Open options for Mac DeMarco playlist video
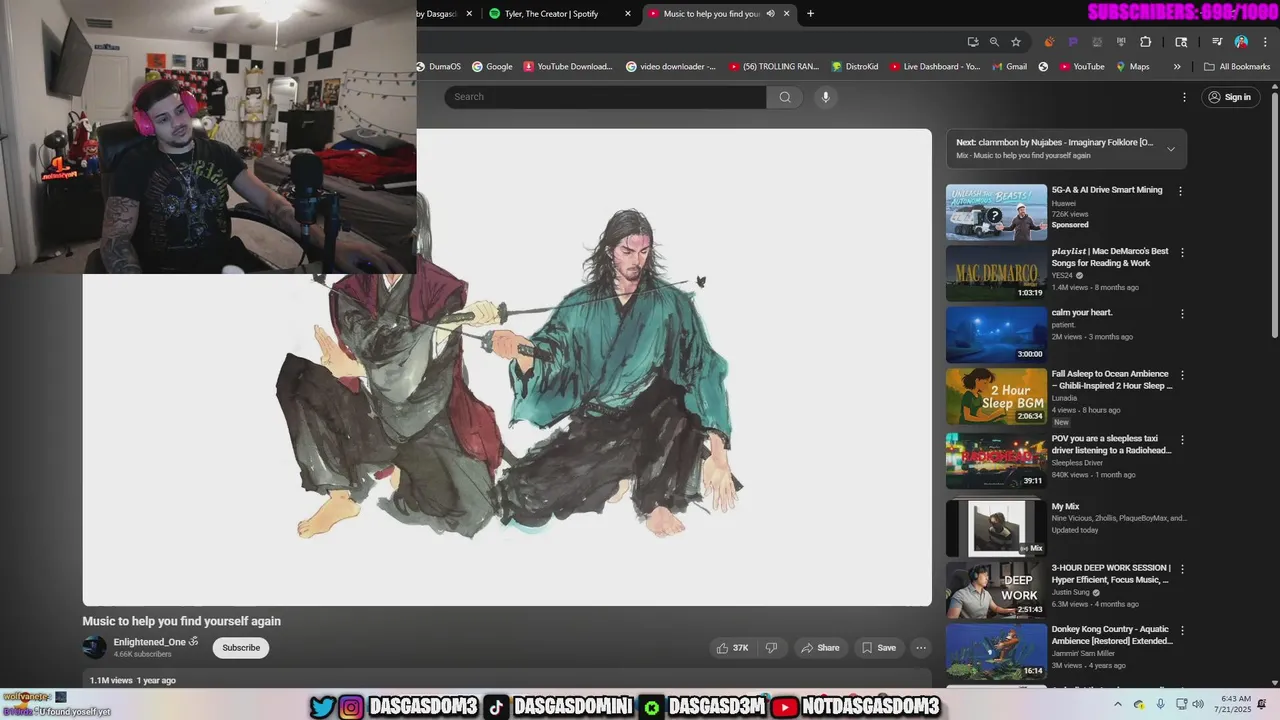 pos(1181,252)
